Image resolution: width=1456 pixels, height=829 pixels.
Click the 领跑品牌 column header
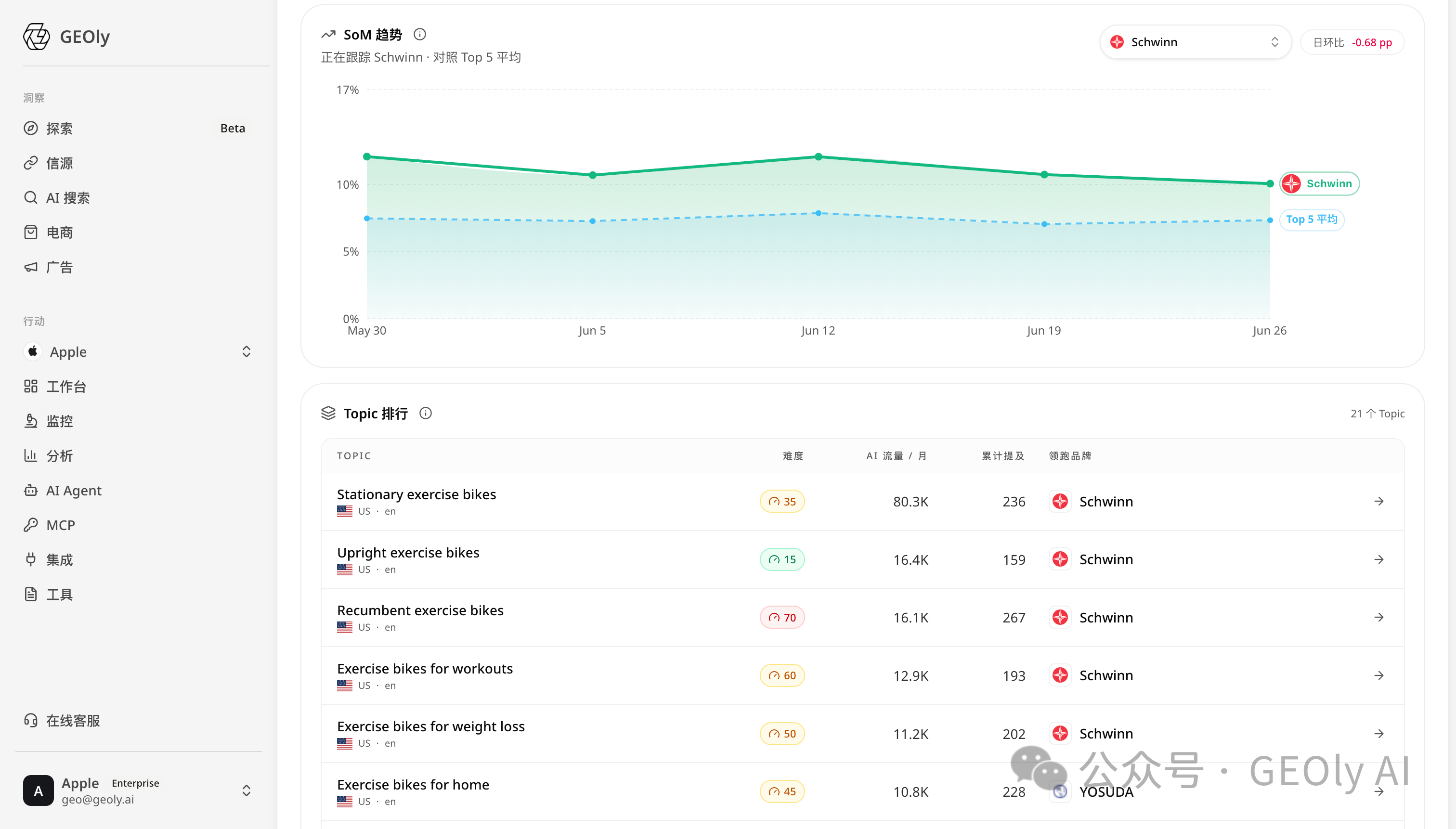tap(1070, 456)
